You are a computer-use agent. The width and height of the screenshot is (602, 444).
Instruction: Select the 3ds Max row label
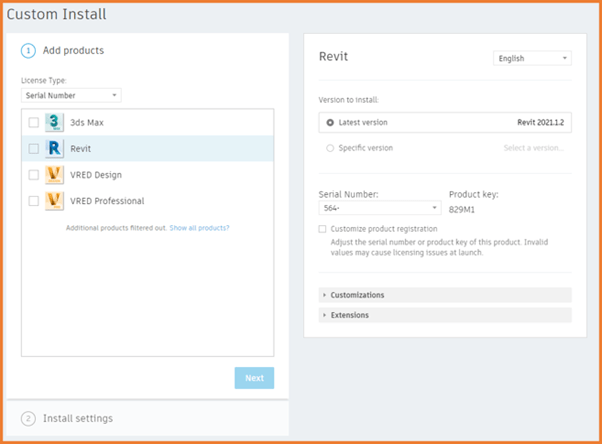coord(87,123)
